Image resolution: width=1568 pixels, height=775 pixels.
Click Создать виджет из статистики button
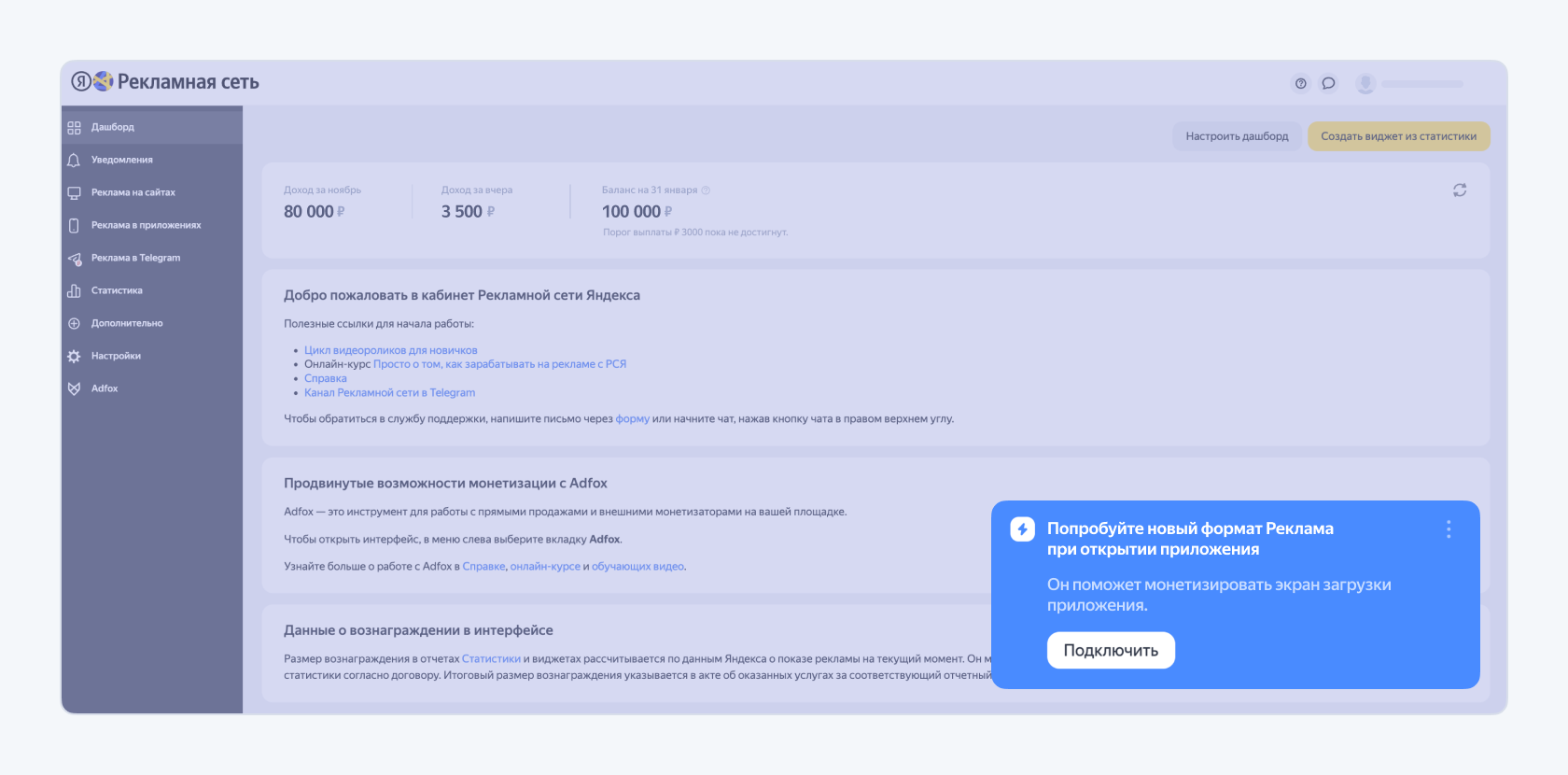click(x=1398, y=136)
